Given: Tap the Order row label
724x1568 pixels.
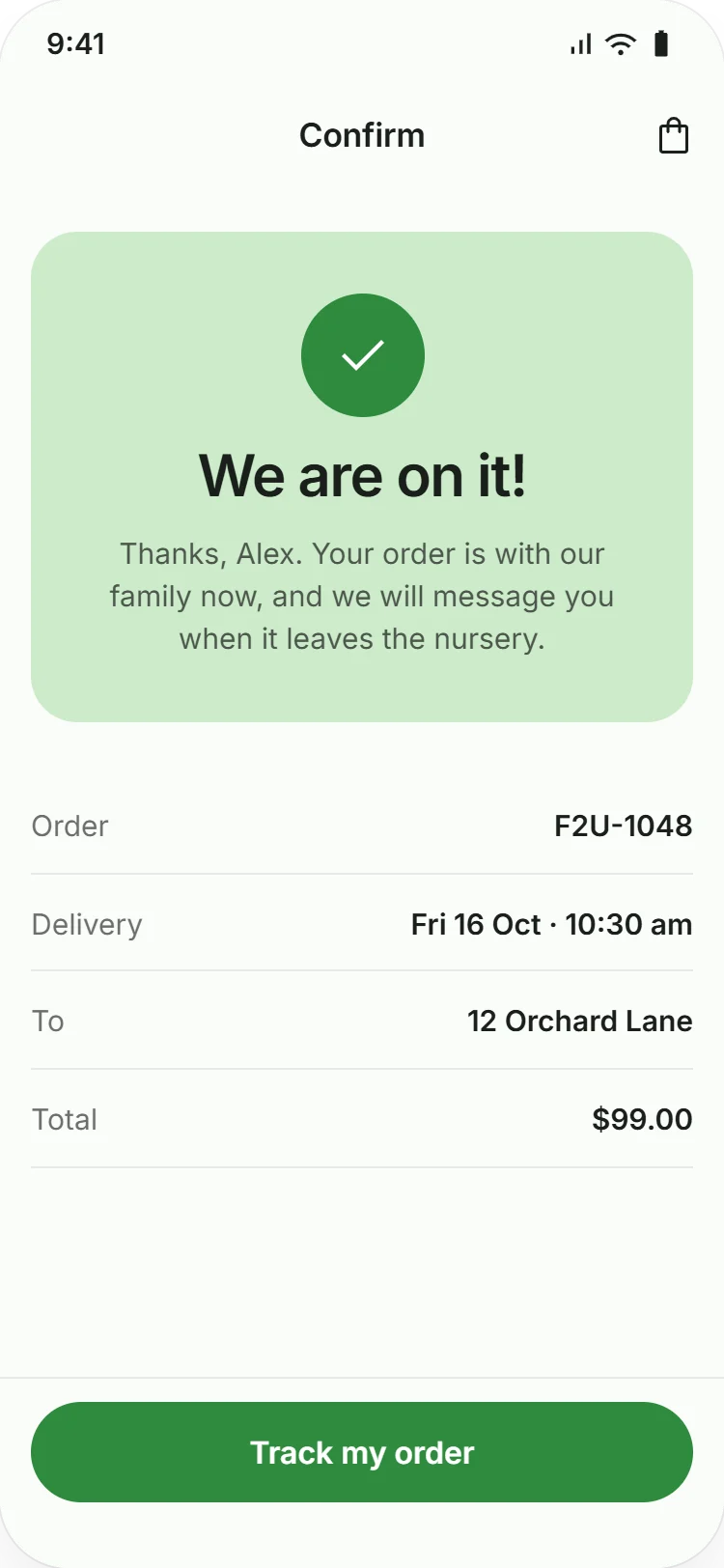Looking at the screenshot, I should coord(70,826).
